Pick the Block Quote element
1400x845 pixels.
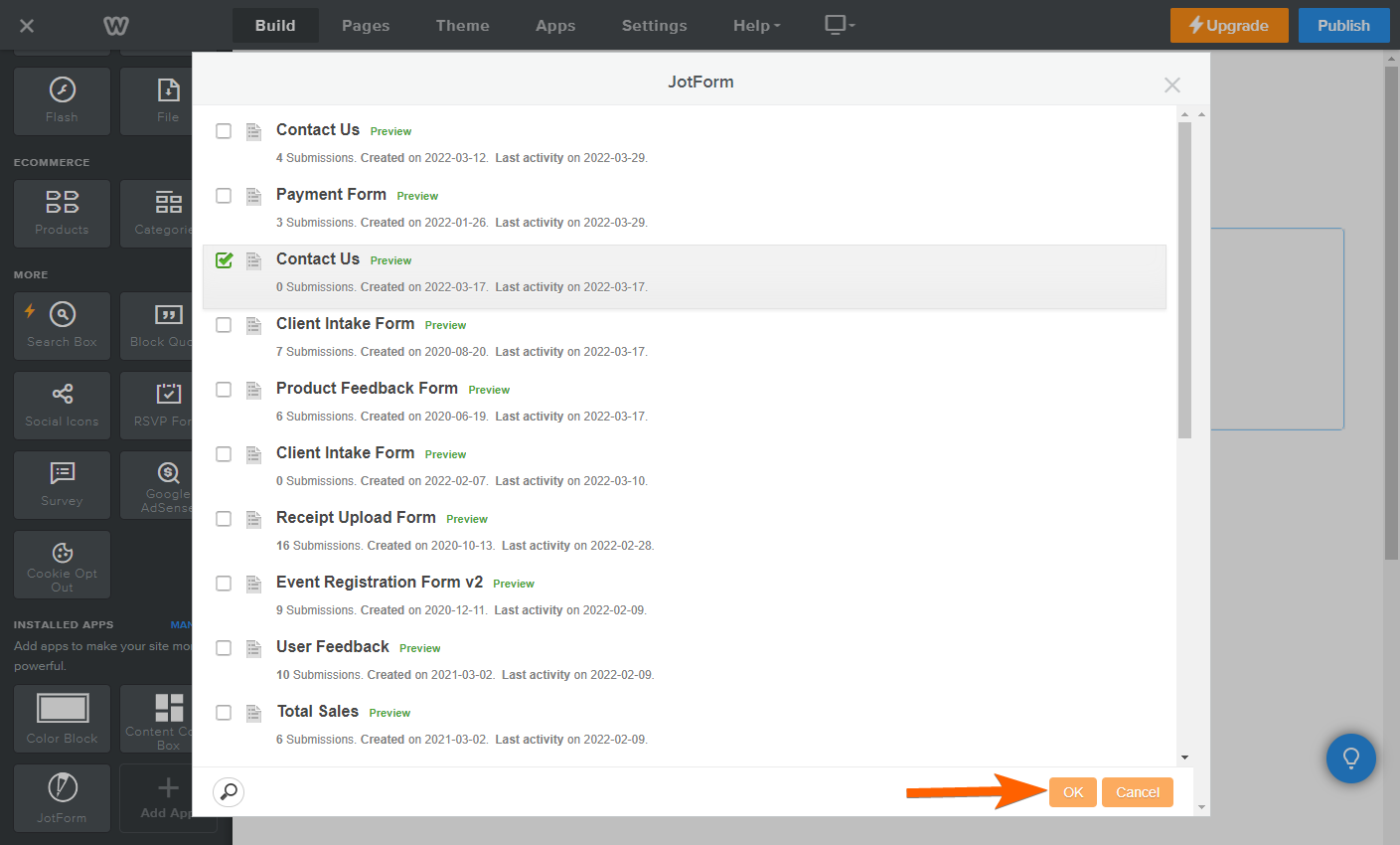tap(156, 326)
